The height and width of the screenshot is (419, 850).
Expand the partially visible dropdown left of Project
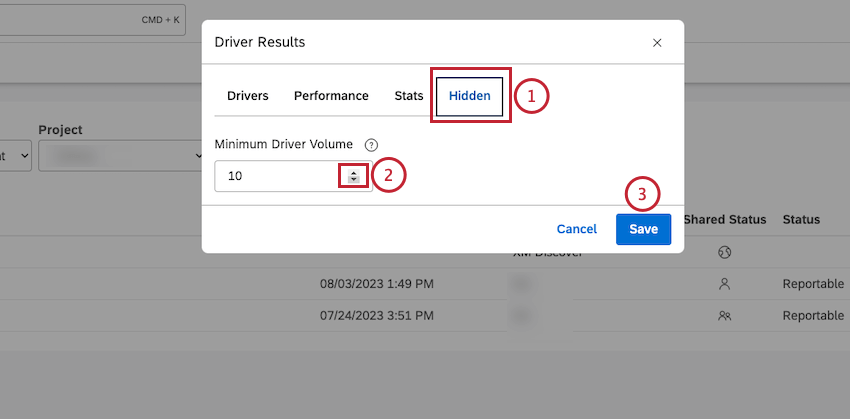[16, 156]
